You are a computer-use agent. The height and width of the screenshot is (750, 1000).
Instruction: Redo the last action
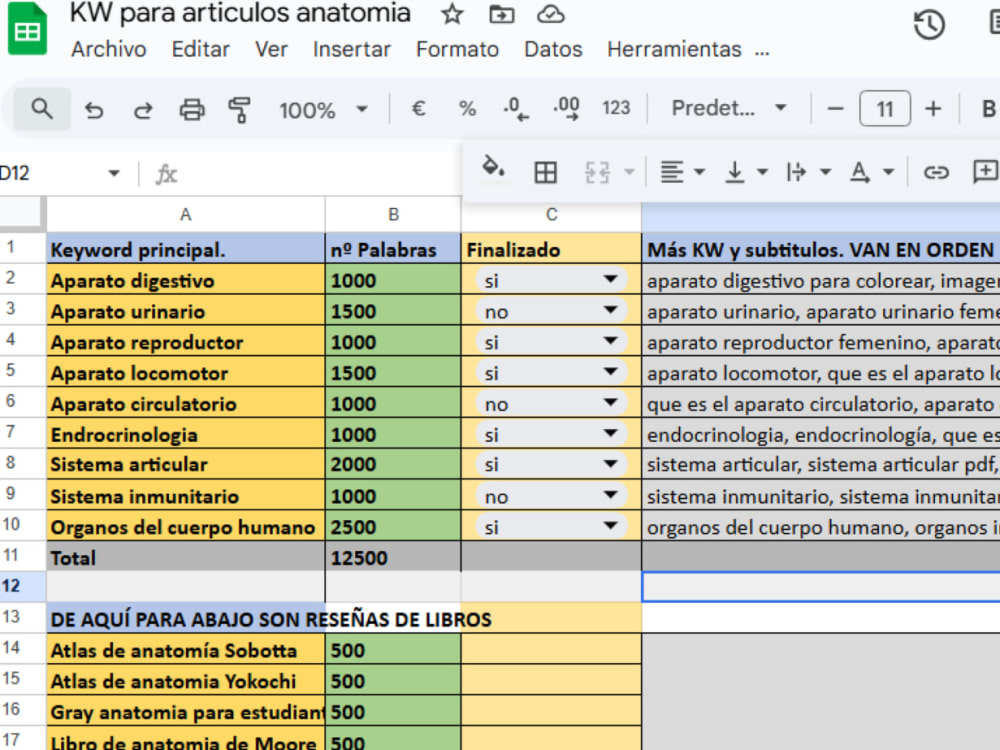pos(143,110)
